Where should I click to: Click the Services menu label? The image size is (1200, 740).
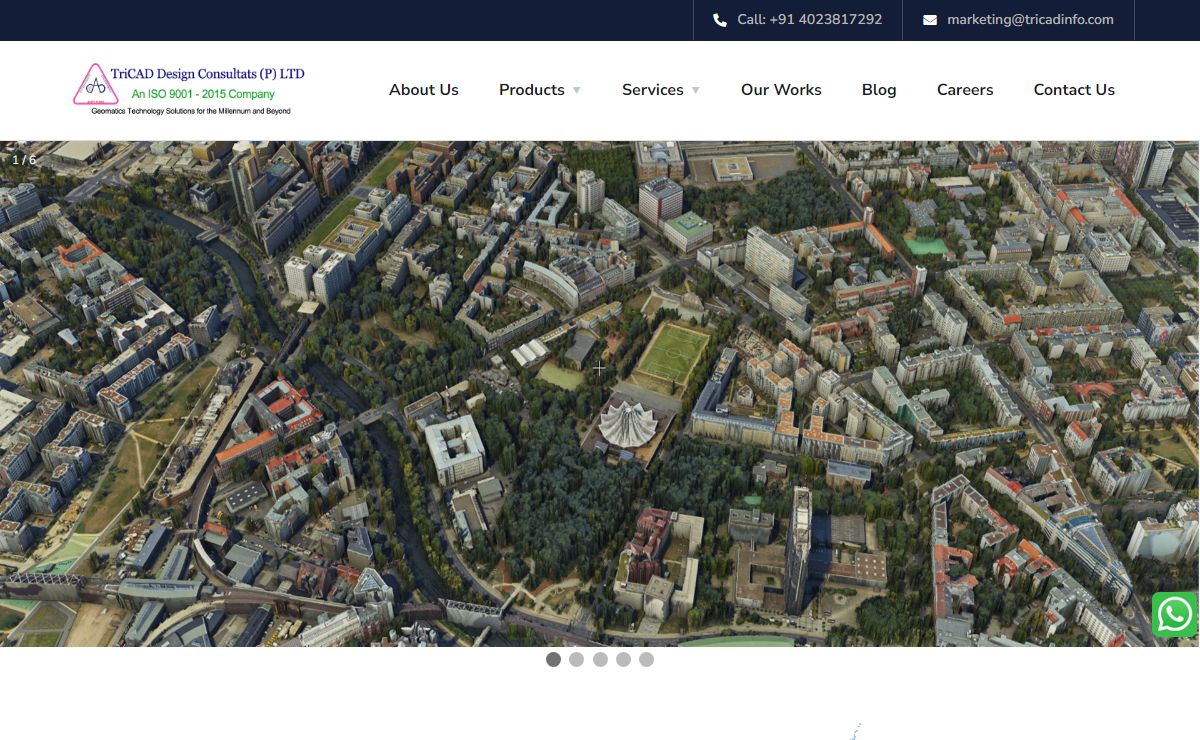pos(652,90)
